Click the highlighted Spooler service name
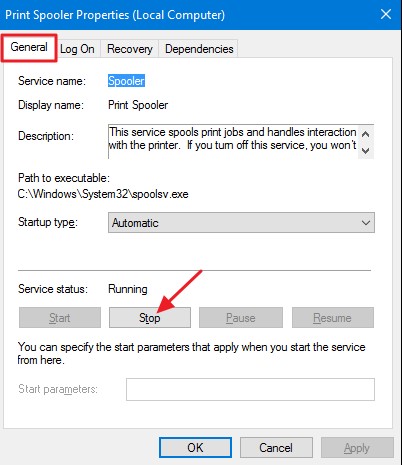Image resolution: width=402 pixels, height=465 pixels. point(126,81)
